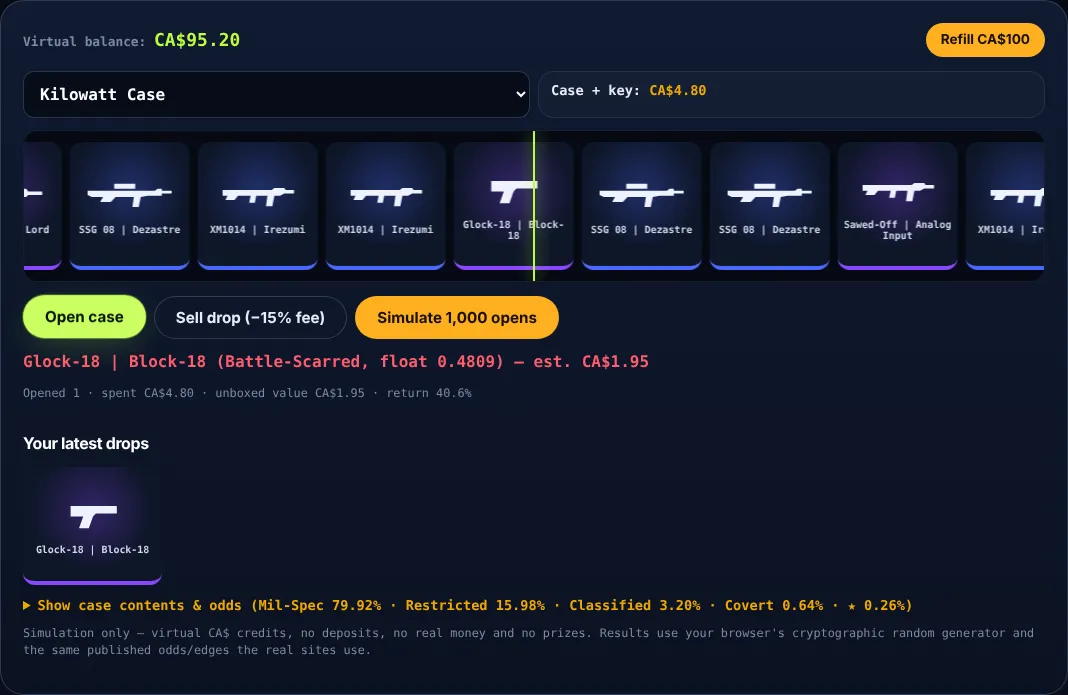Click the Open case button
Viewport: 1068px width, 695px height.
click(84, 317)
